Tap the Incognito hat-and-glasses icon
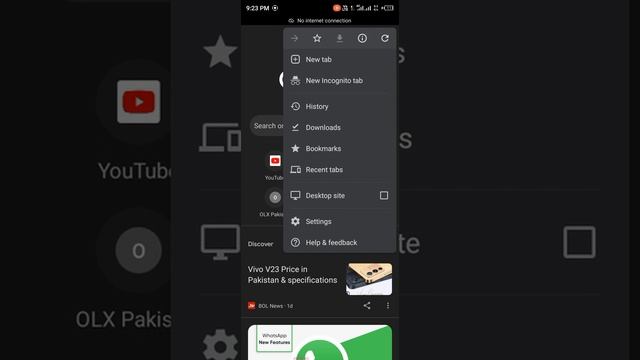The image size is (640, 360). [x=295, y=80]
